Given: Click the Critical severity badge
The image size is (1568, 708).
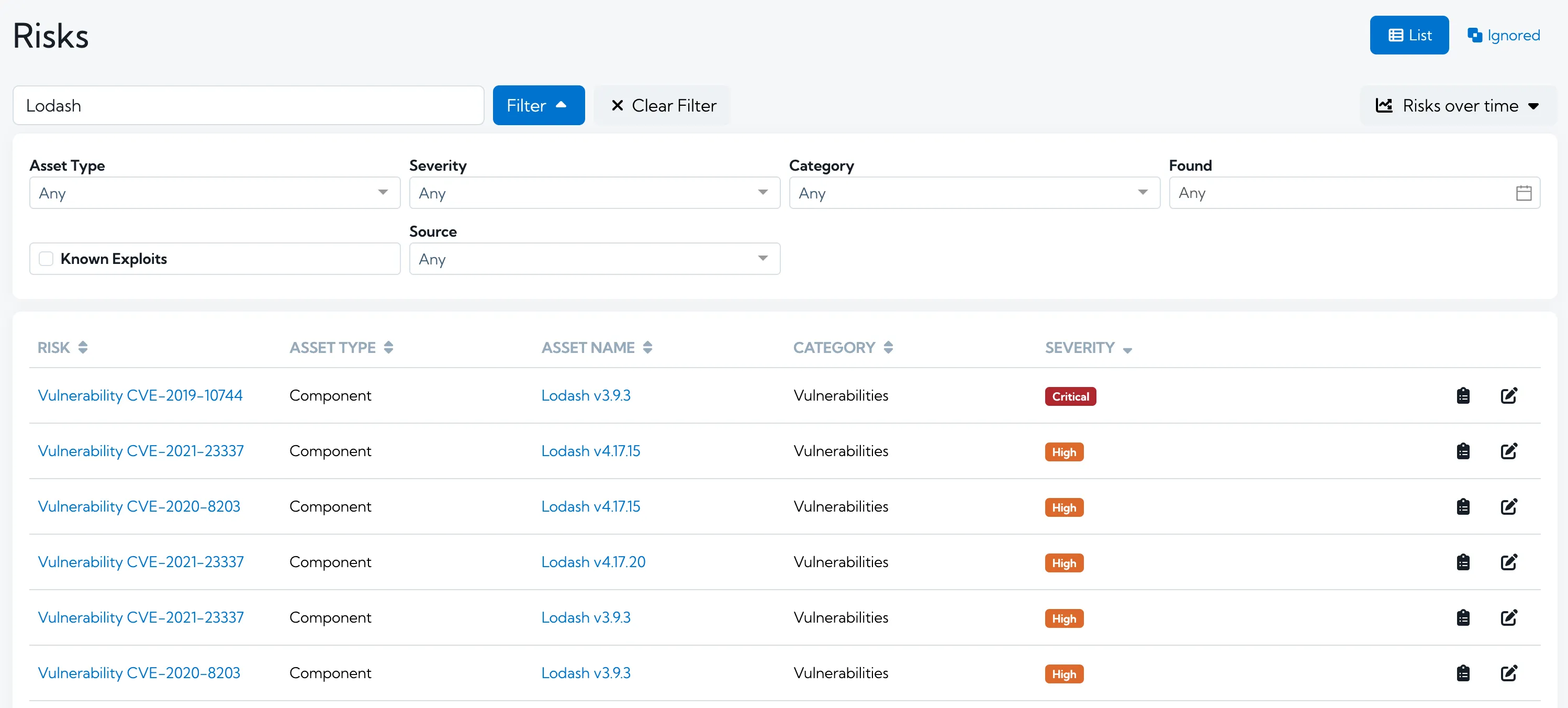Looking at the screenshot, I should point(1070,396).
